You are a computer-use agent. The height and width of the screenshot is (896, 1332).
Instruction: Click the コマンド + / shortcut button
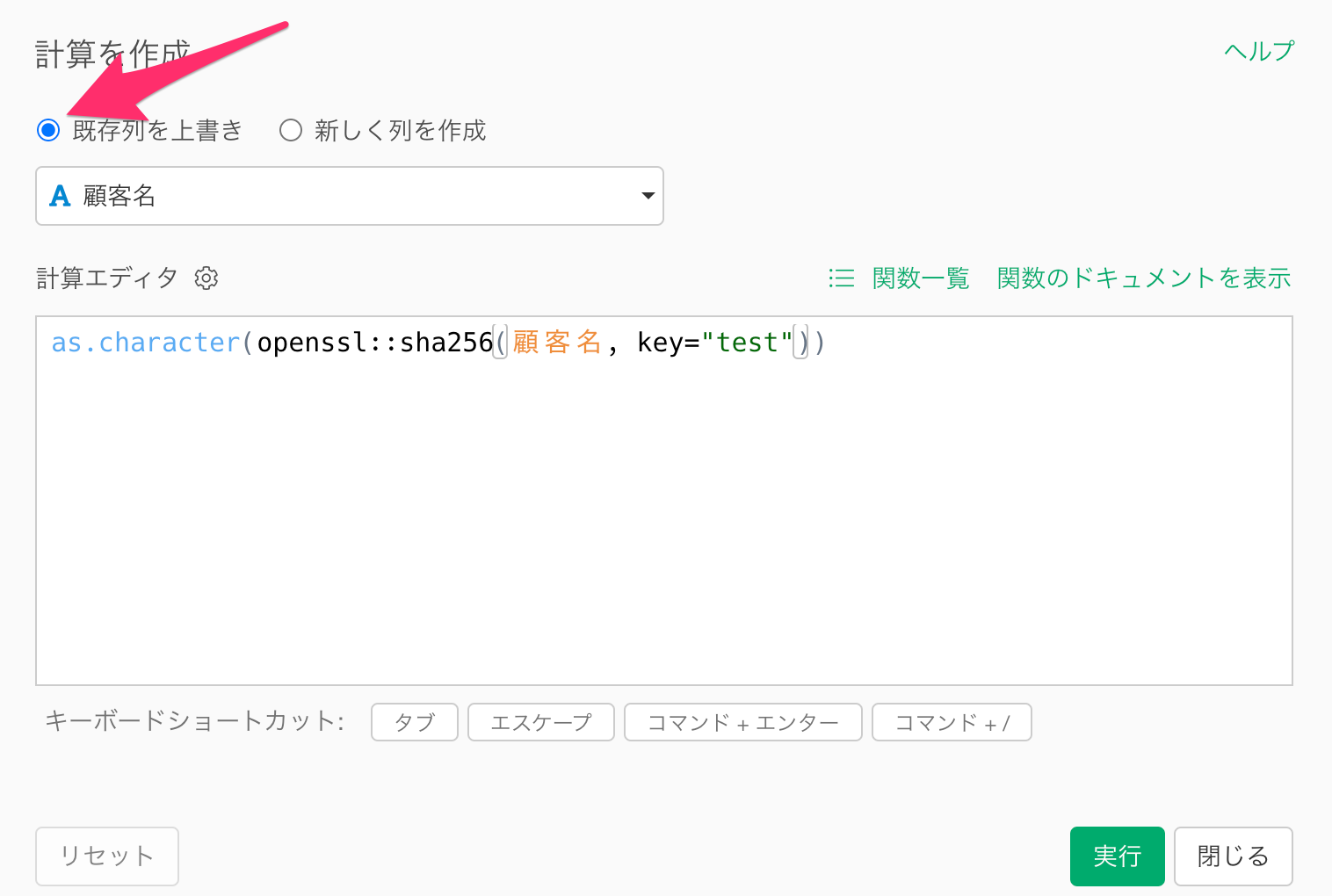(951, 722)
